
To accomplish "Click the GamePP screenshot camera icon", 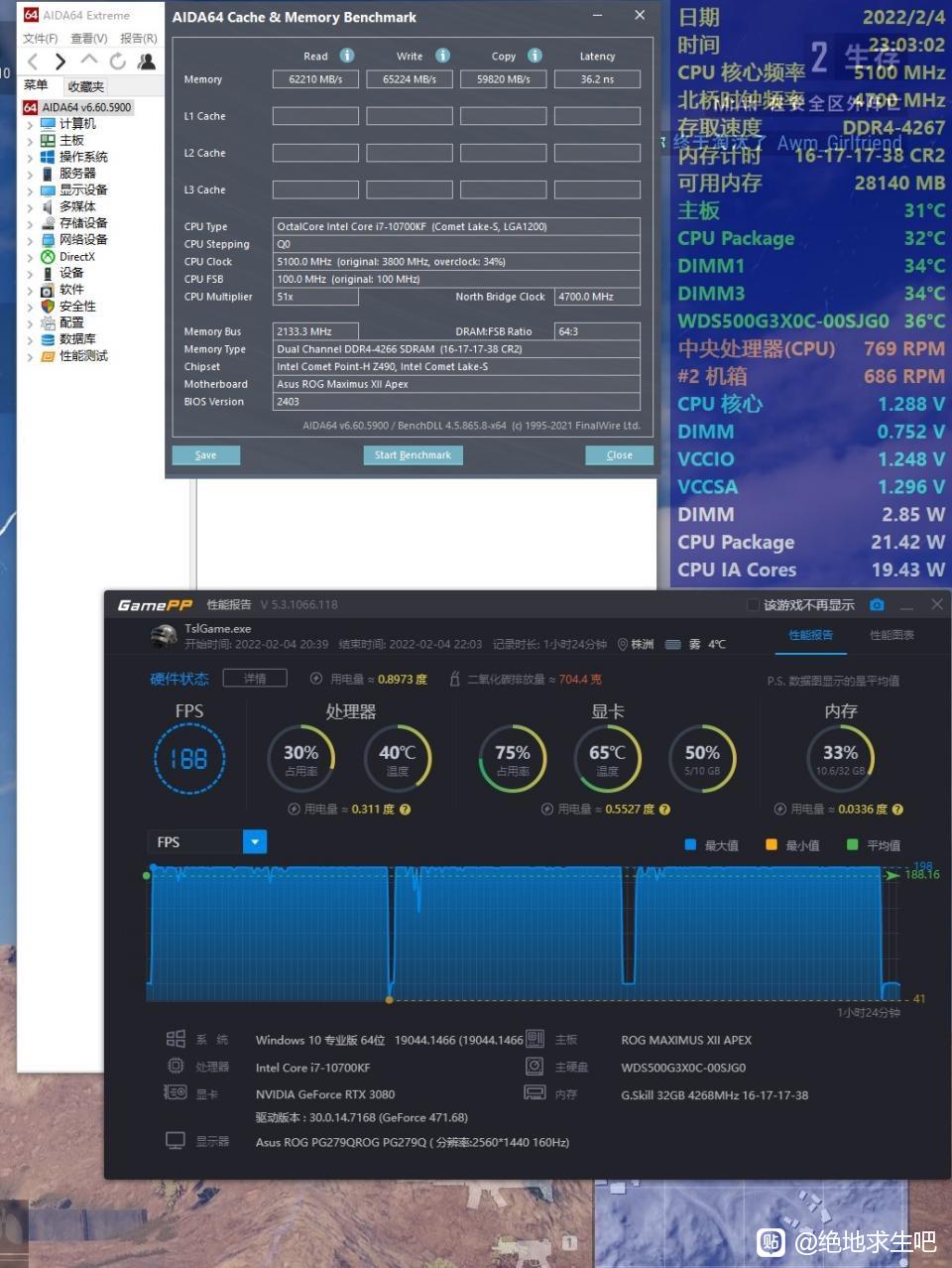I will [877, 604].
